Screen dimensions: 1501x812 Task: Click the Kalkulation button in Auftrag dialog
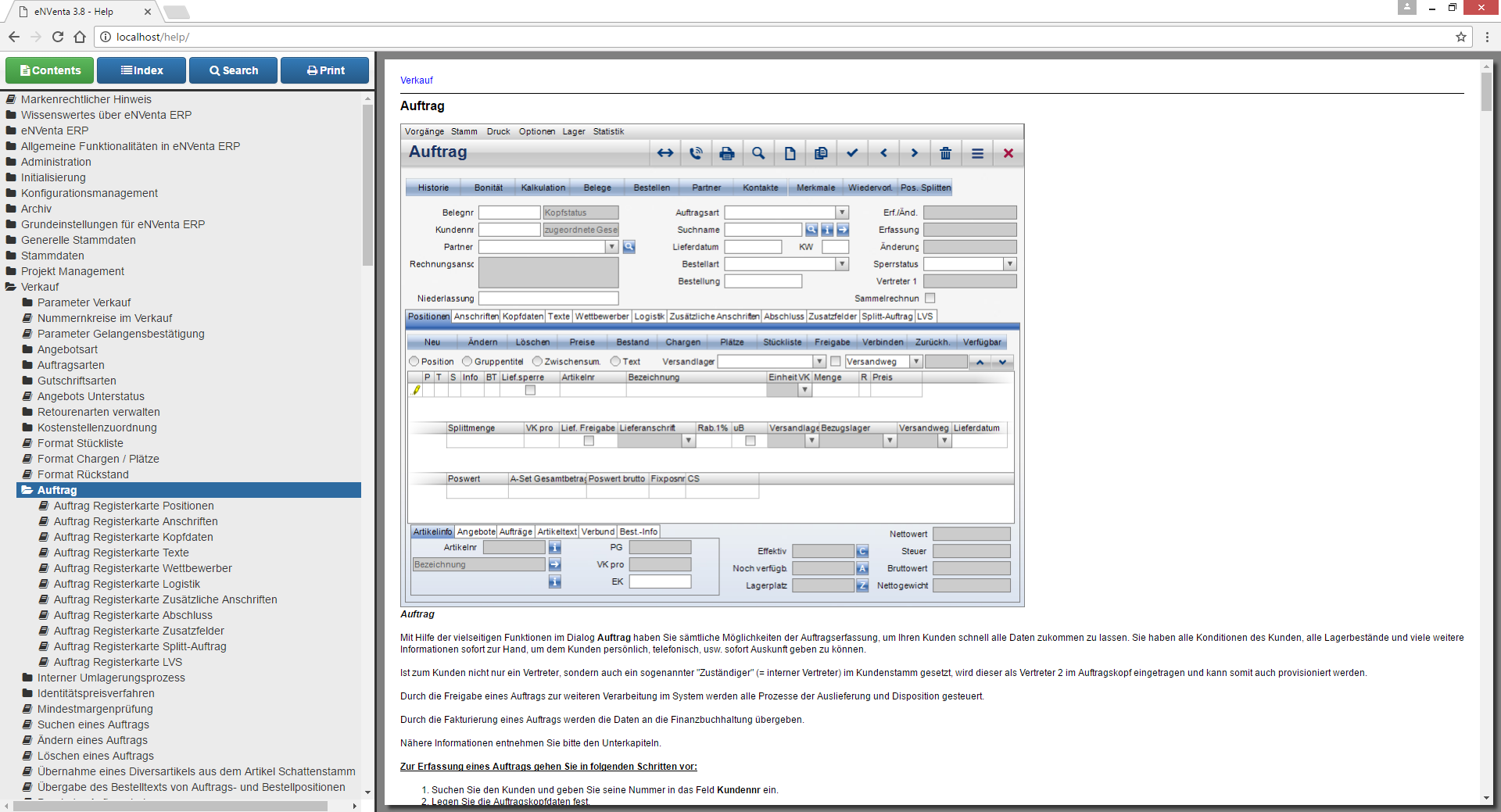(x=543, y=188)
